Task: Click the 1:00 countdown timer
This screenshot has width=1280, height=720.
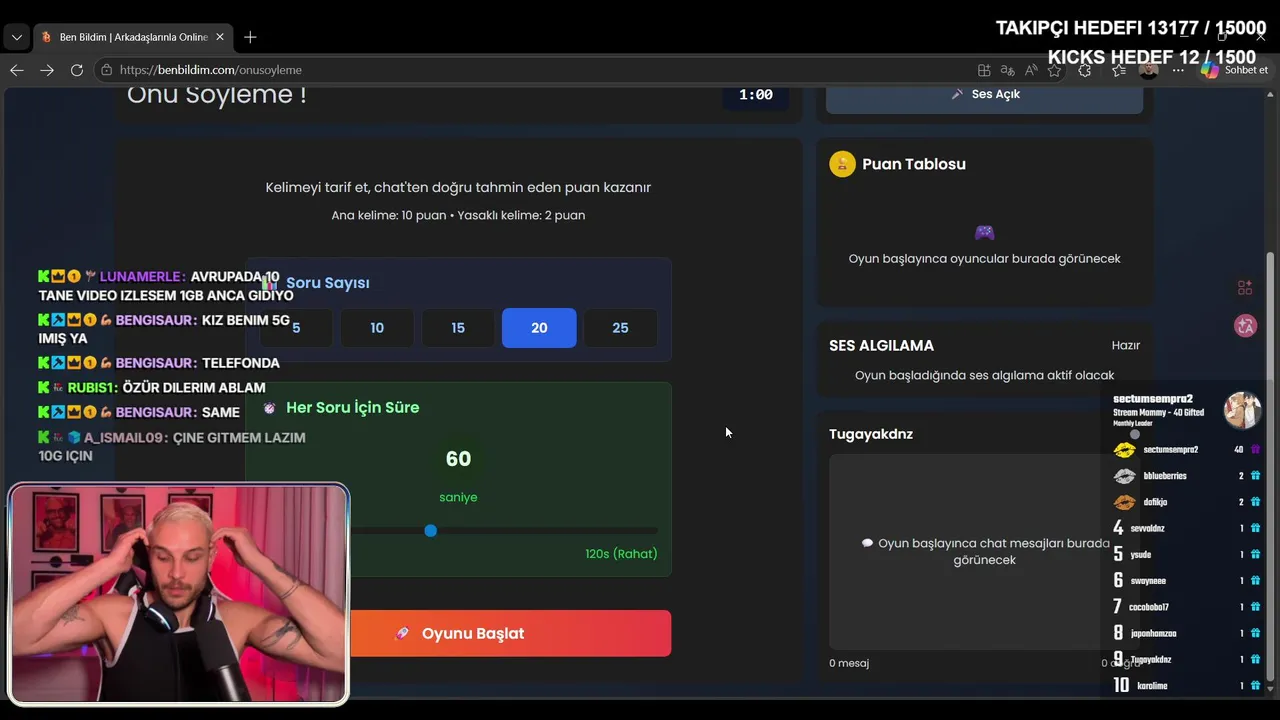Action: [x=756, y=95]
